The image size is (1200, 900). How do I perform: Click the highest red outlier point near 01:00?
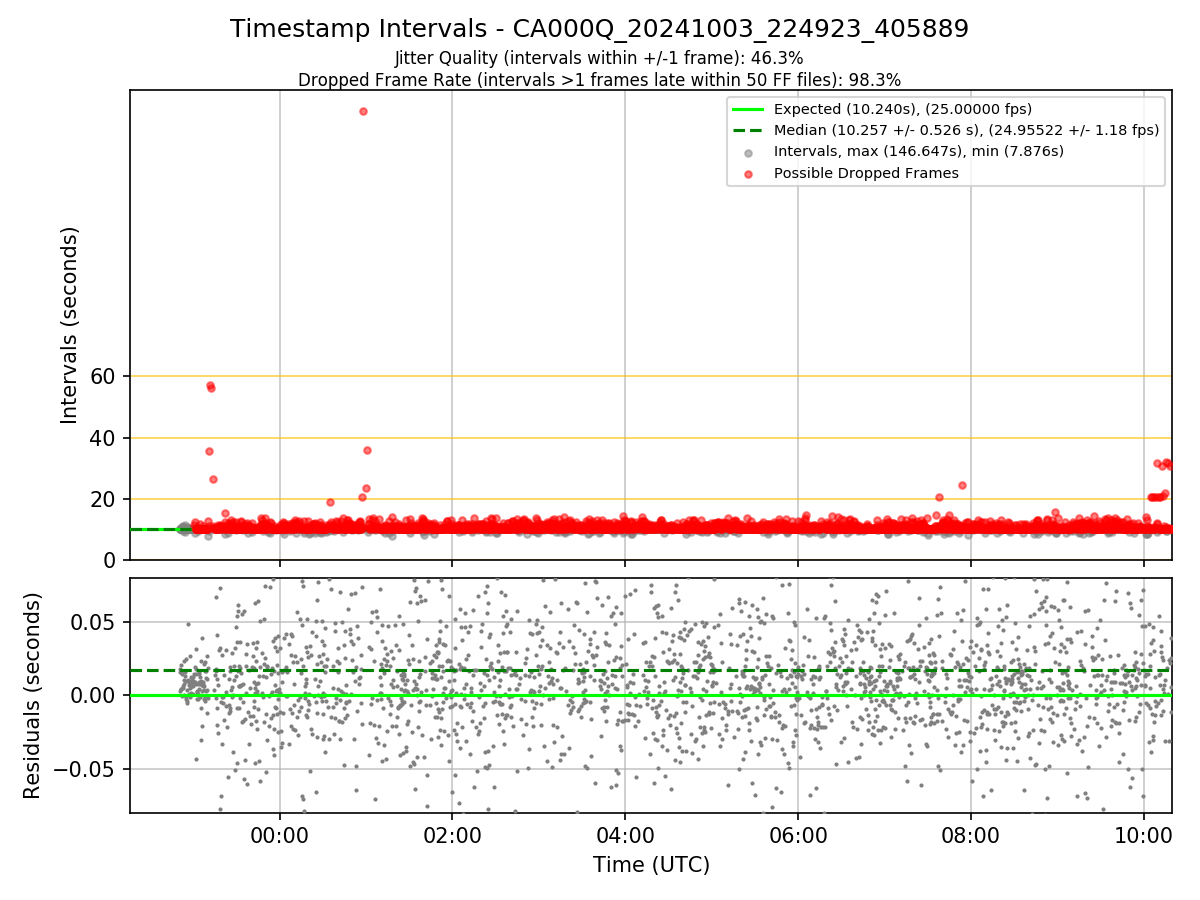pyautogui.click(x=363, y=111)
